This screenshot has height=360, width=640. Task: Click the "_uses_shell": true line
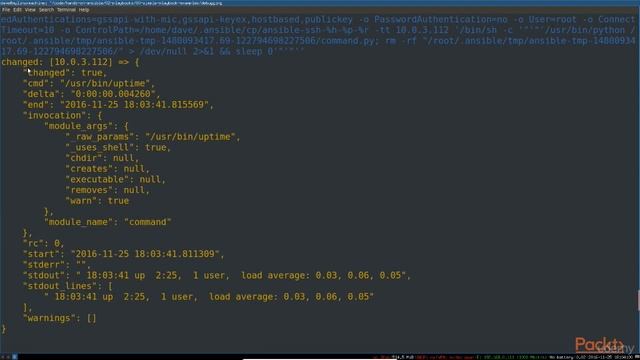coord(118,147)
